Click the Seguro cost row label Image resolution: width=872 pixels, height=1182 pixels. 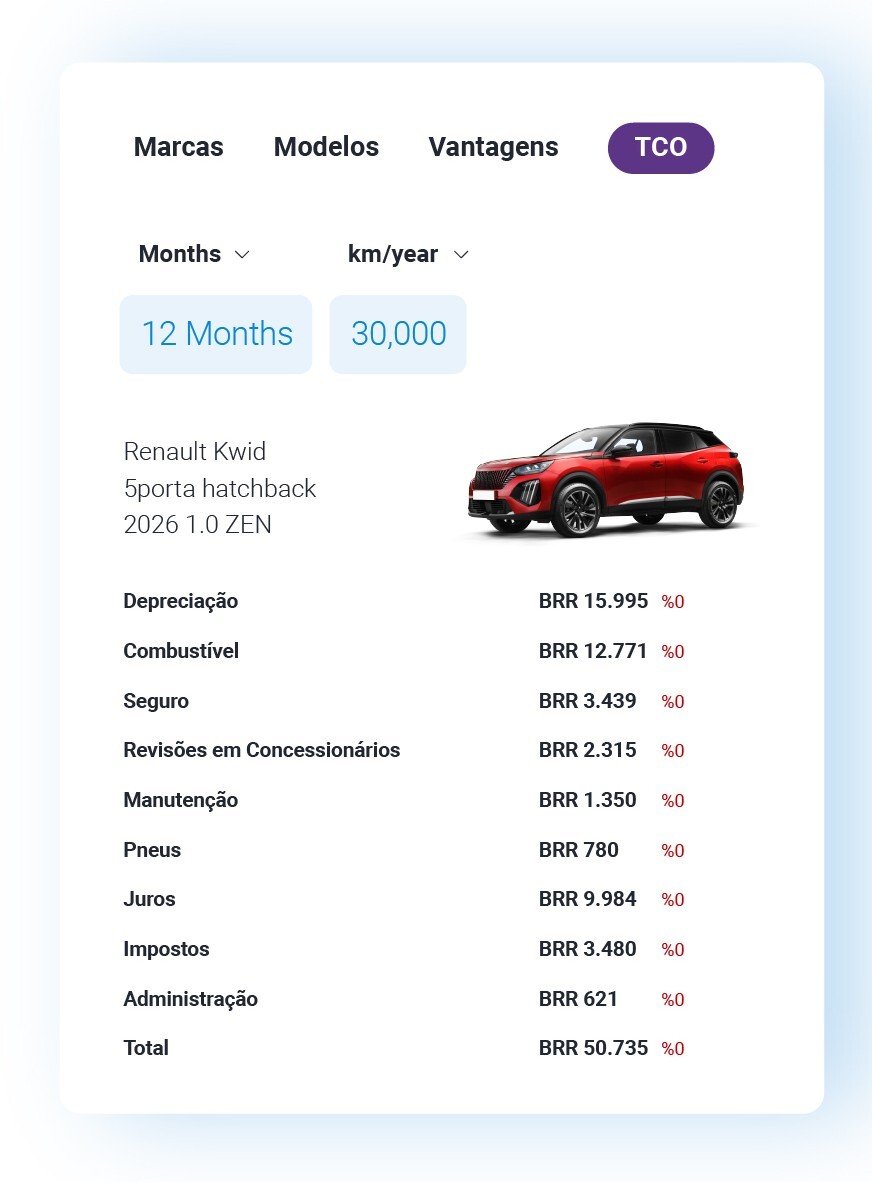(156, 701)
